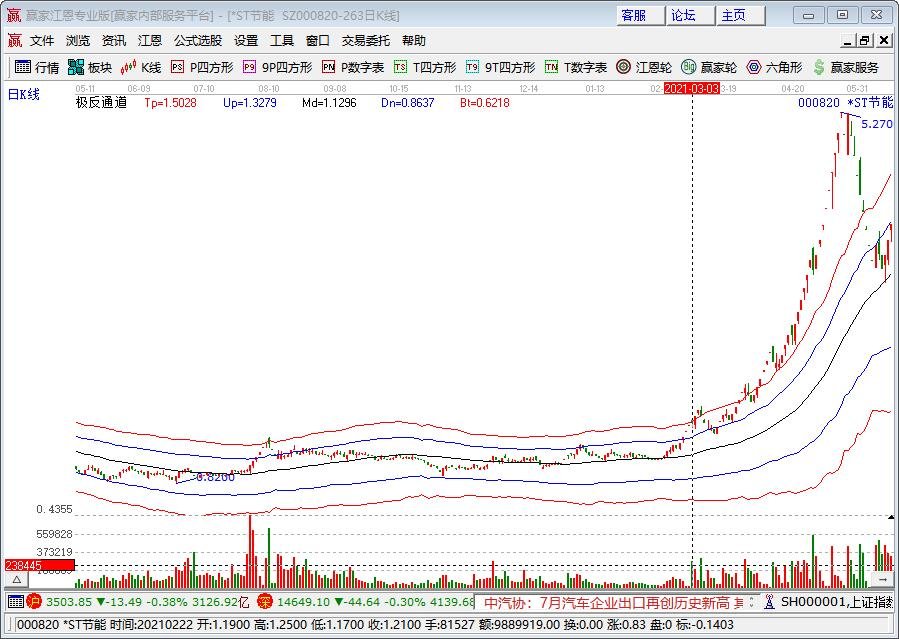Open the P四方形 tool
899x639 pixels.
(x=202, y=68)
